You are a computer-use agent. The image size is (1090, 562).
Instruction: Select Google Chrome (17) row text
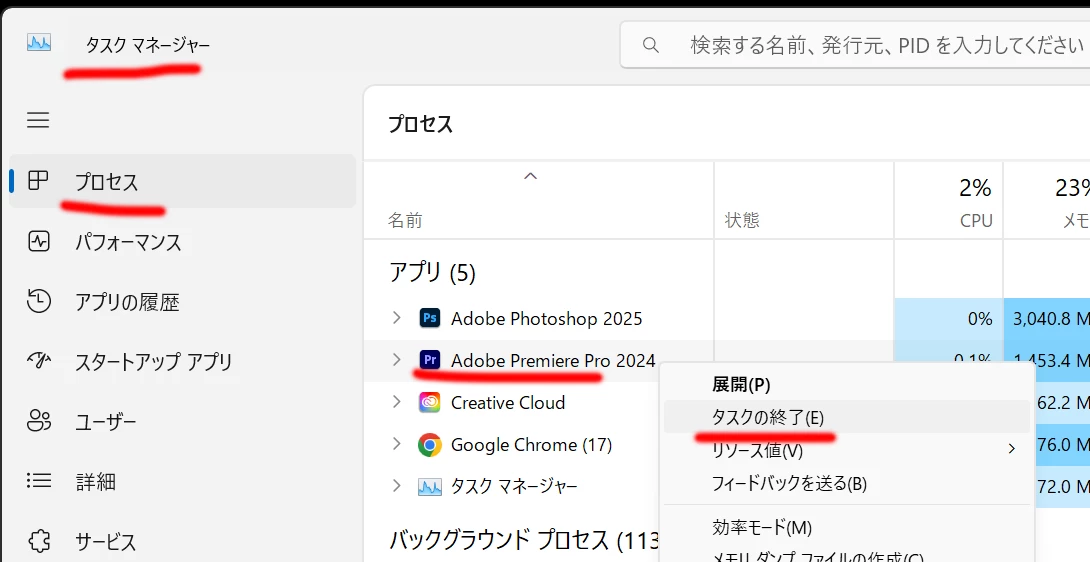tap(532, 444)
